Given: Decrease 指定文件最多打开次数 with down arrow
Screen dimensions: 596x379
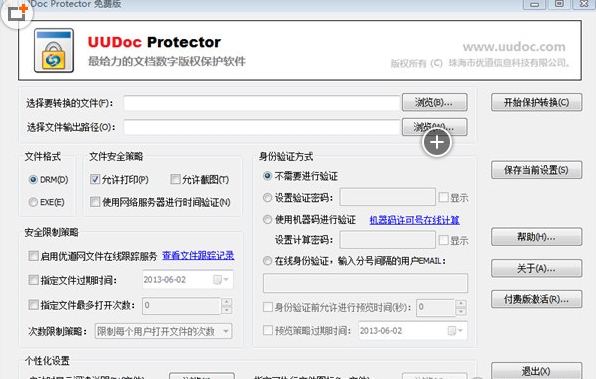Looking at the screenshot, I should (x=227, y=310).
